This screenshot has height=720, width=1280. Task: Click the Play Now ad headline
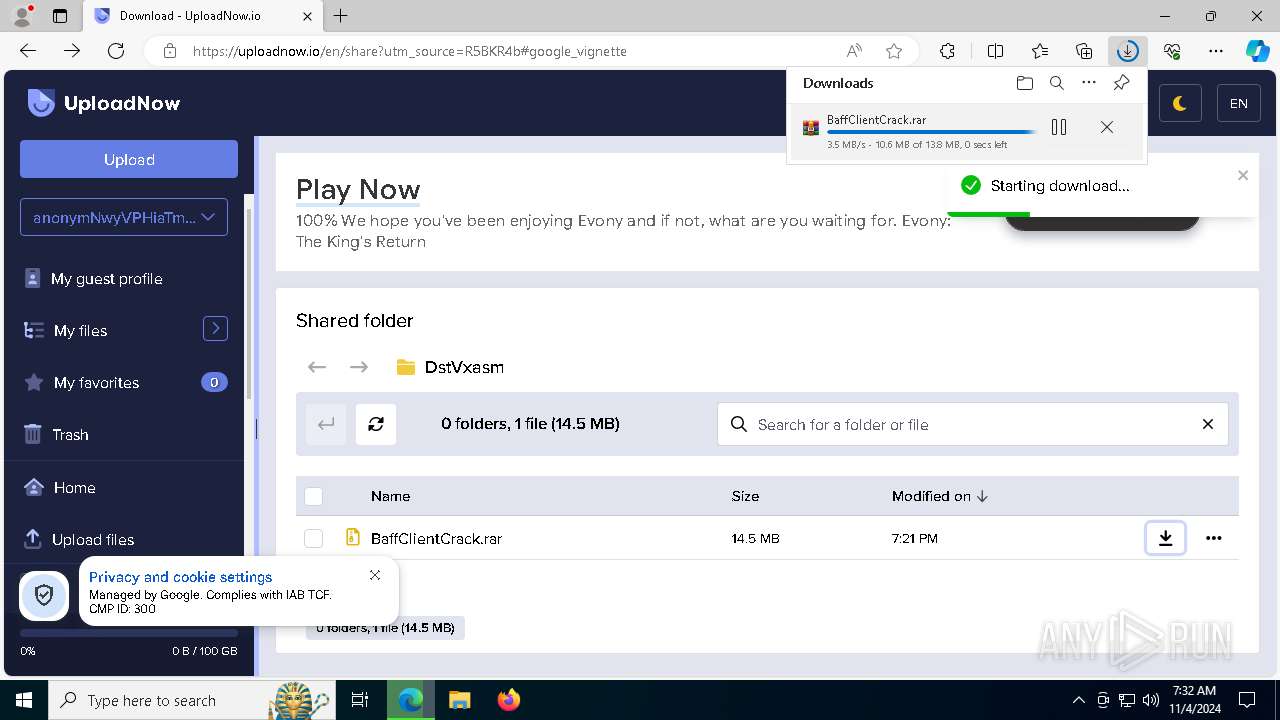[x=358, y=189]
